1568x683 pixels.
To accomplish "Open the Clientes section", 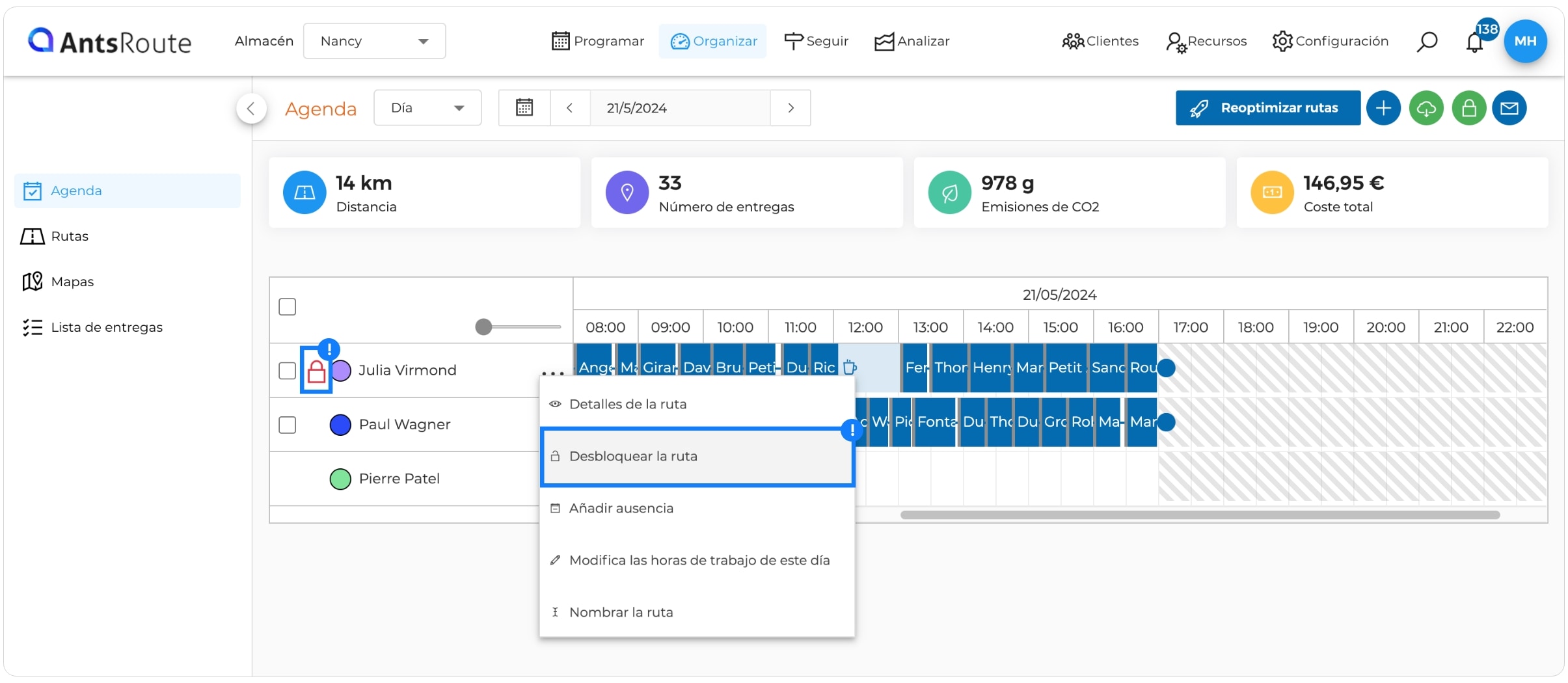I will point(1100,41).
